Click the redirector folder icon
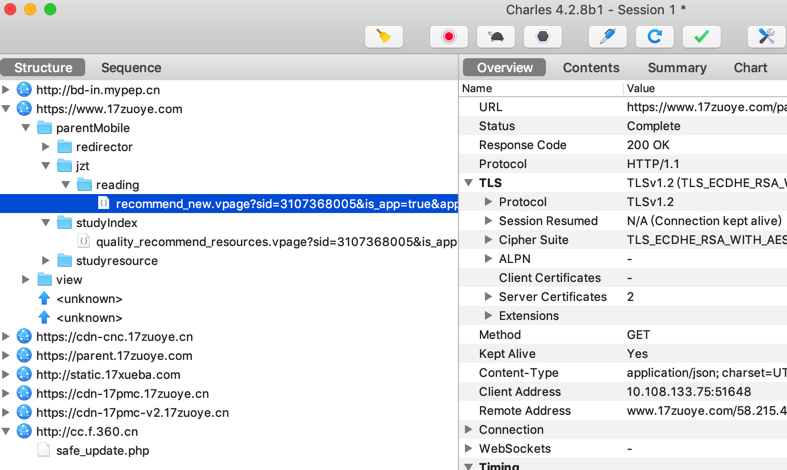The width and height of the screenshot is (787, 470). click(x=64, y=147)
